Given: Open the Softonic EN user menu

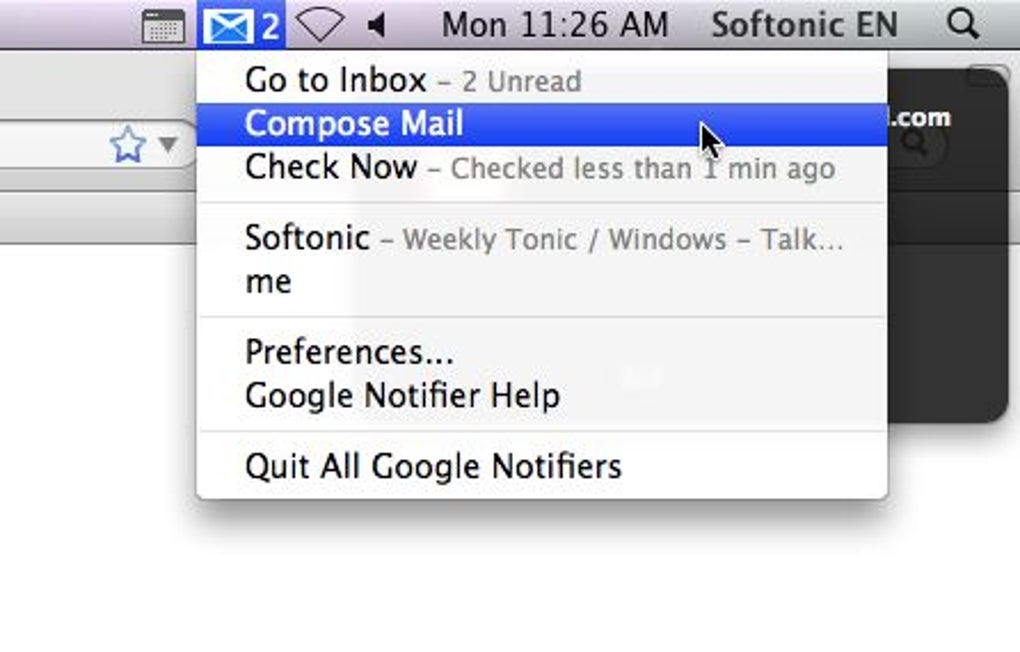Looking at the screenshot, I should 804,25.
